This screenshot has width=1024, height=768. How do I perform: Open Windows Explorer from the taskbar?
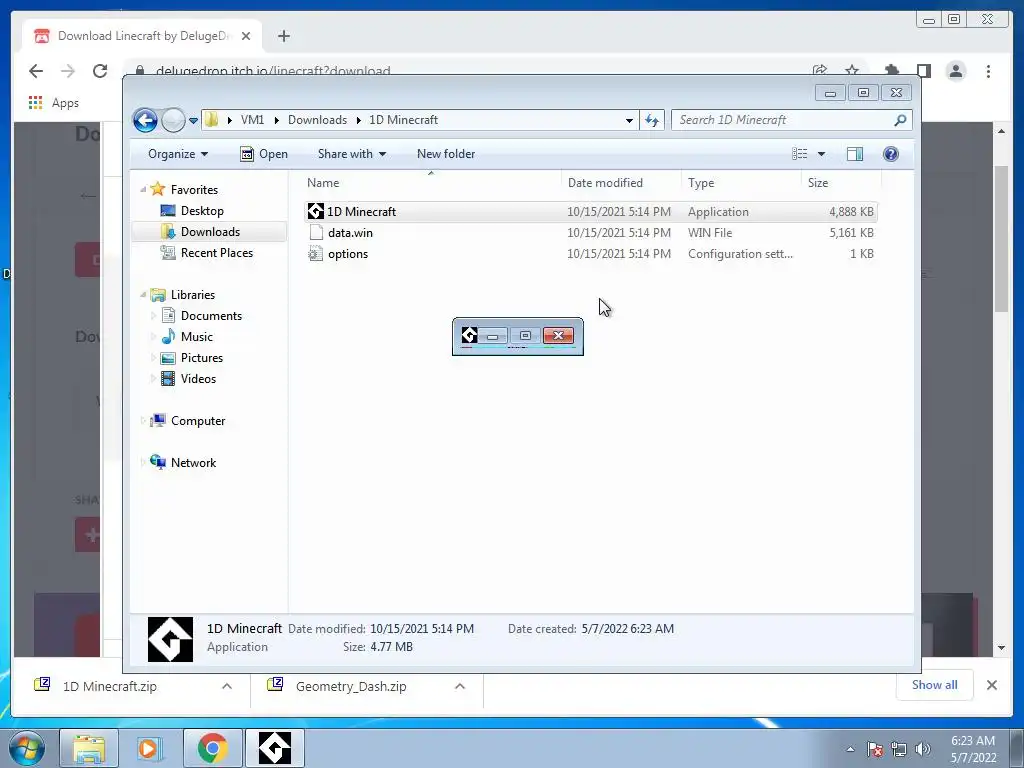pos(89,748)
